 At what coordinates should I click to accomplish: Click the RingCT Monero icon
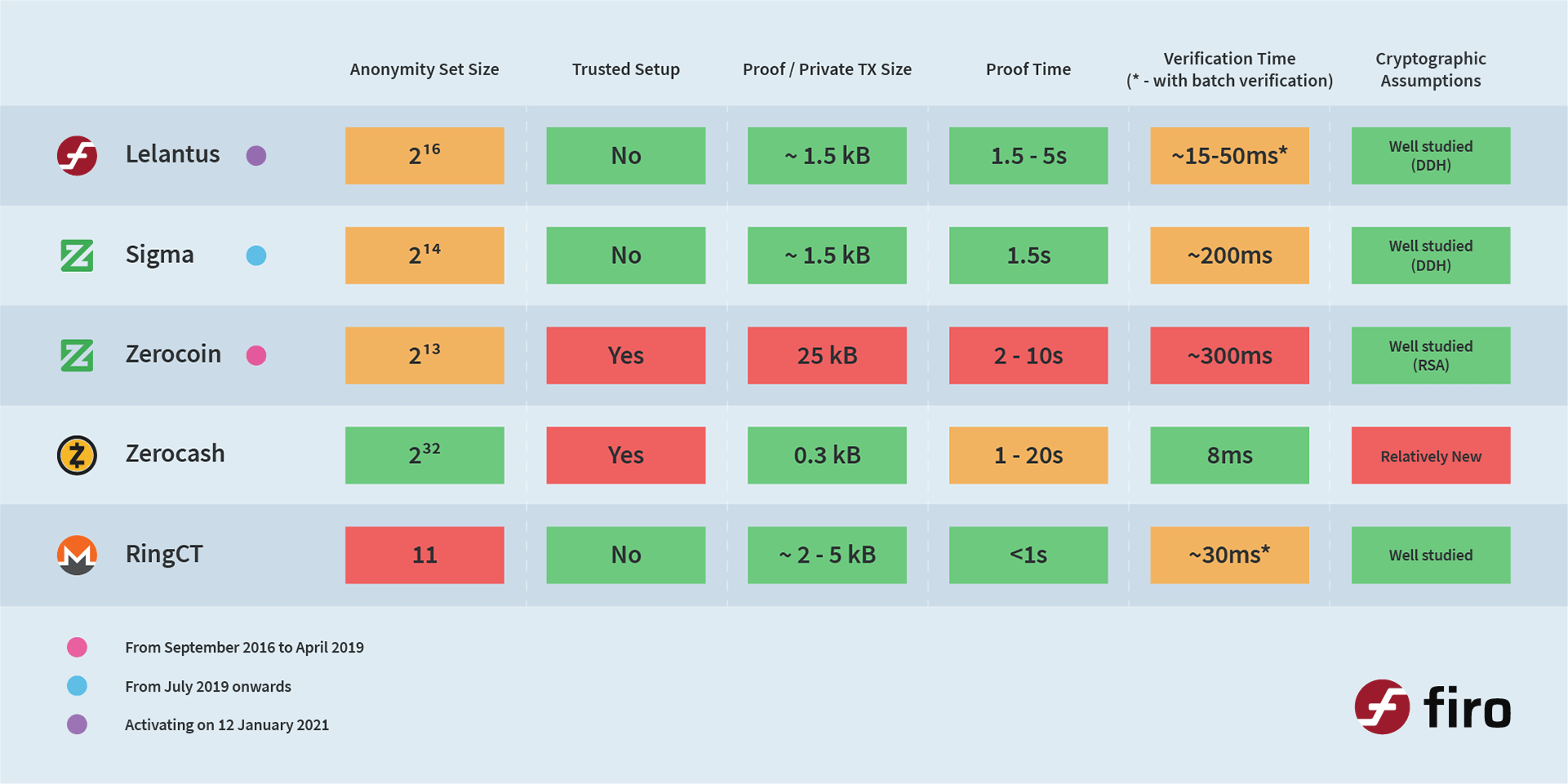(77, 555)
